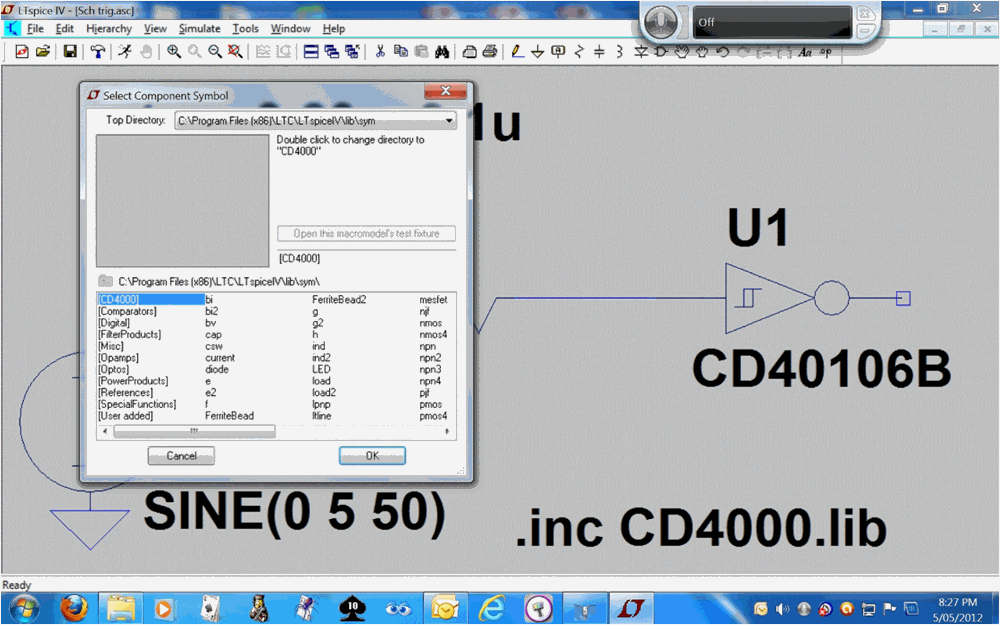Click the Zoom In magnifier icon
This screenshot has width=1000, height=625.
coord(174,51)
